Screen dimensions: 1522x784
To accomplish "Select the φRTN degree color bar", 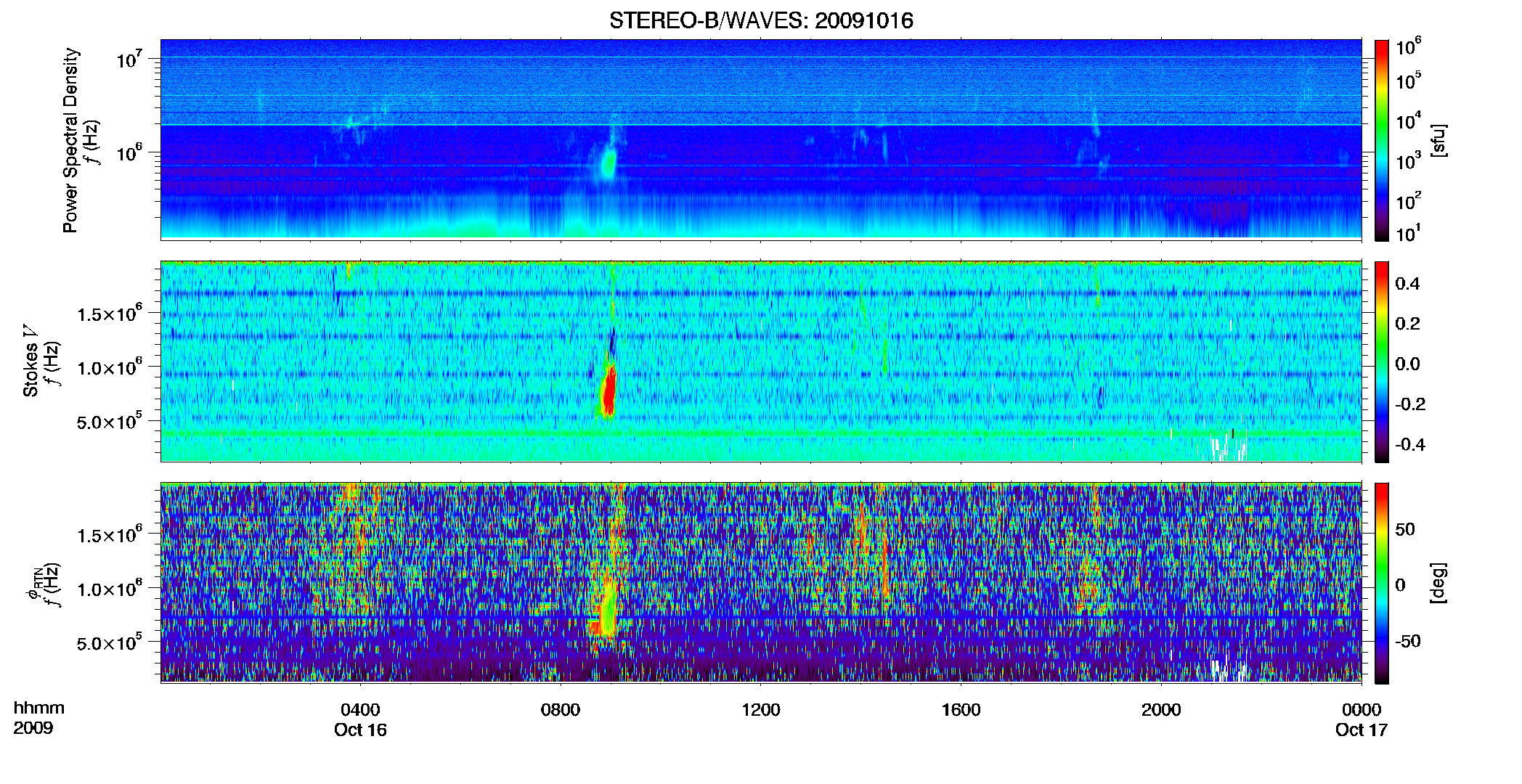I will (1382, 583).
